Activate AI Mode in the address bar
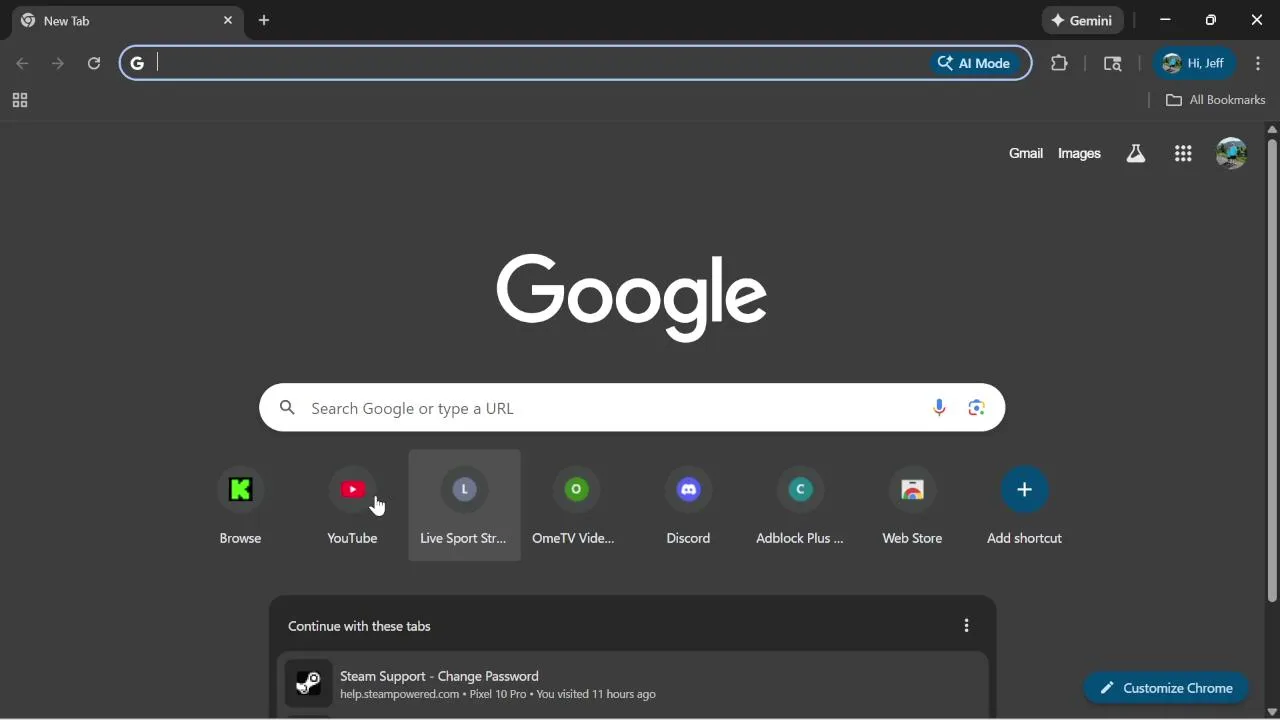 (973, 63)
